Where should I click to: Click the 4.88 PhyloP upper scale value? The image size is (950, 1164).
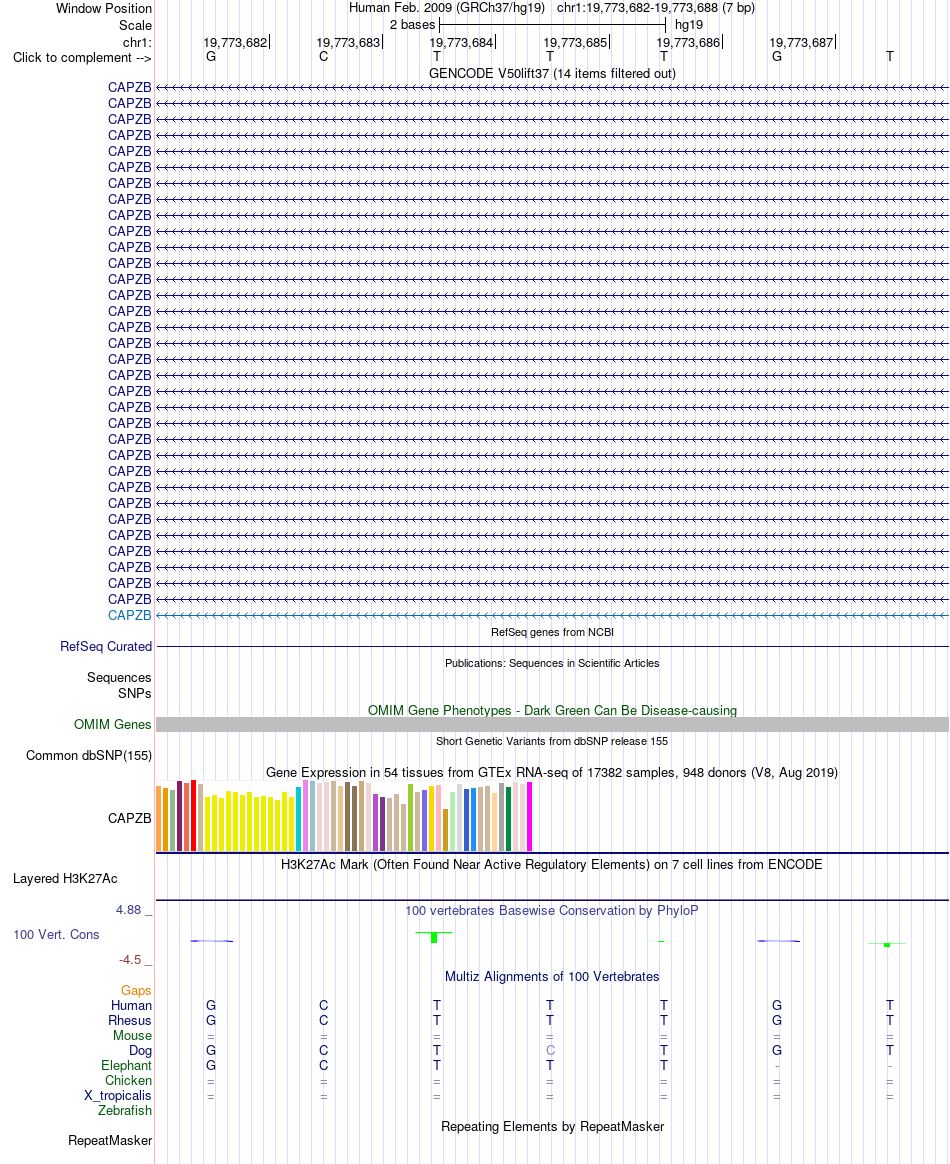pyautogui.click(x=128, y=910)
